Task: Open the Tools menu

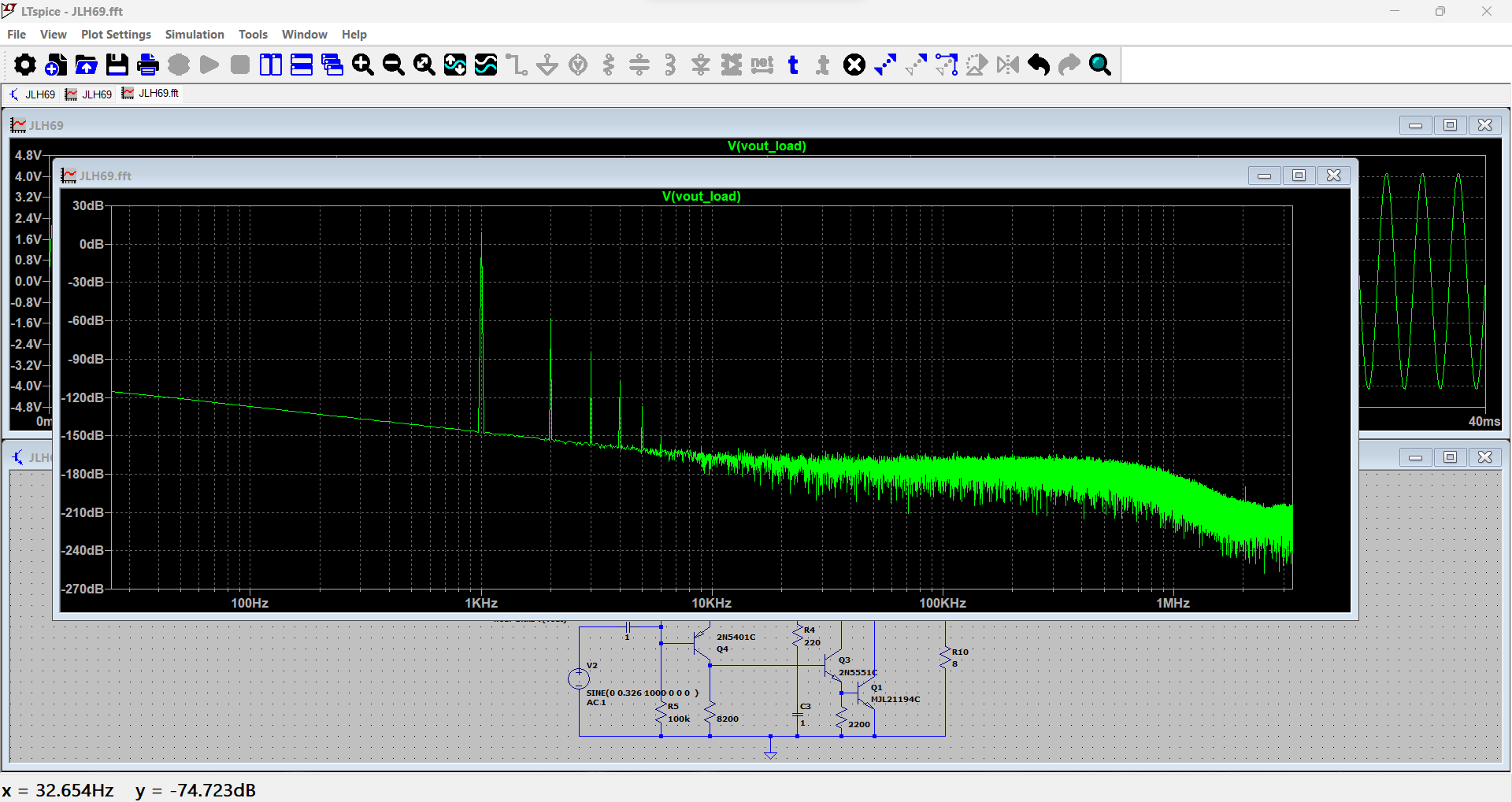Action: [253, 35]
